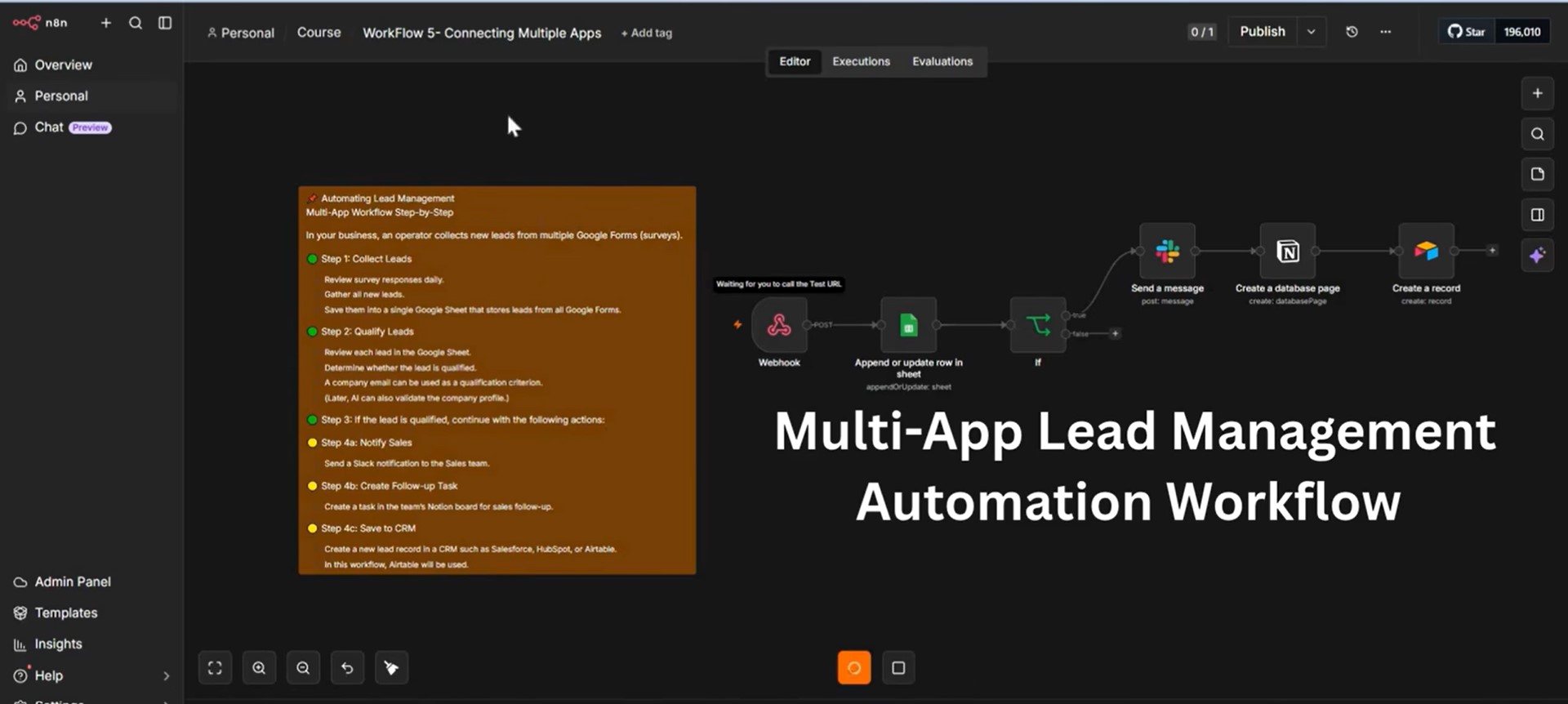Click the n8n logo
The width and height of the screenshot is (1568, 704).
point(39,23)
